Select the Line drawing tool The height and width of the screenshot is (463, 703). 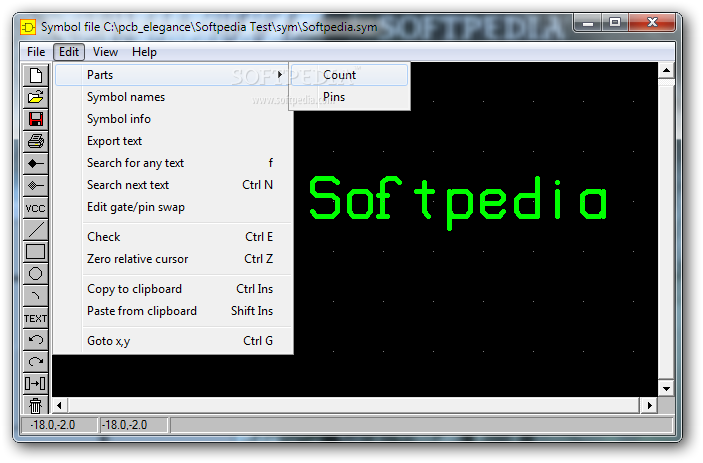pyautogui.click(x=35, y=229)
